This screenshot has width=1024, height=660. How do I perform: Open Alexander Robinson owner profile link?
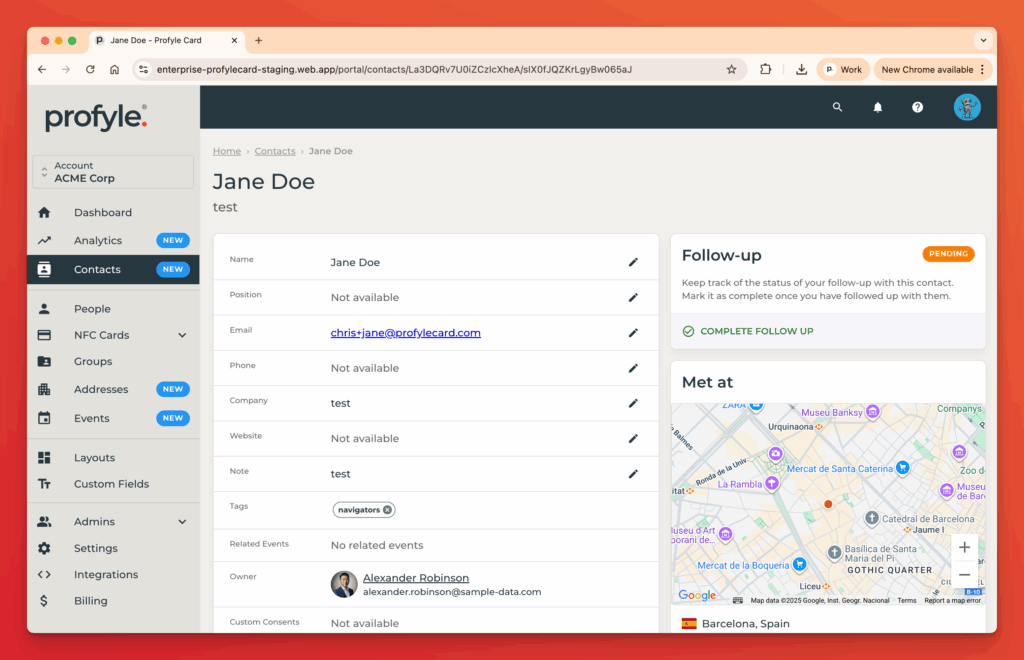click(x=415, y=578)
